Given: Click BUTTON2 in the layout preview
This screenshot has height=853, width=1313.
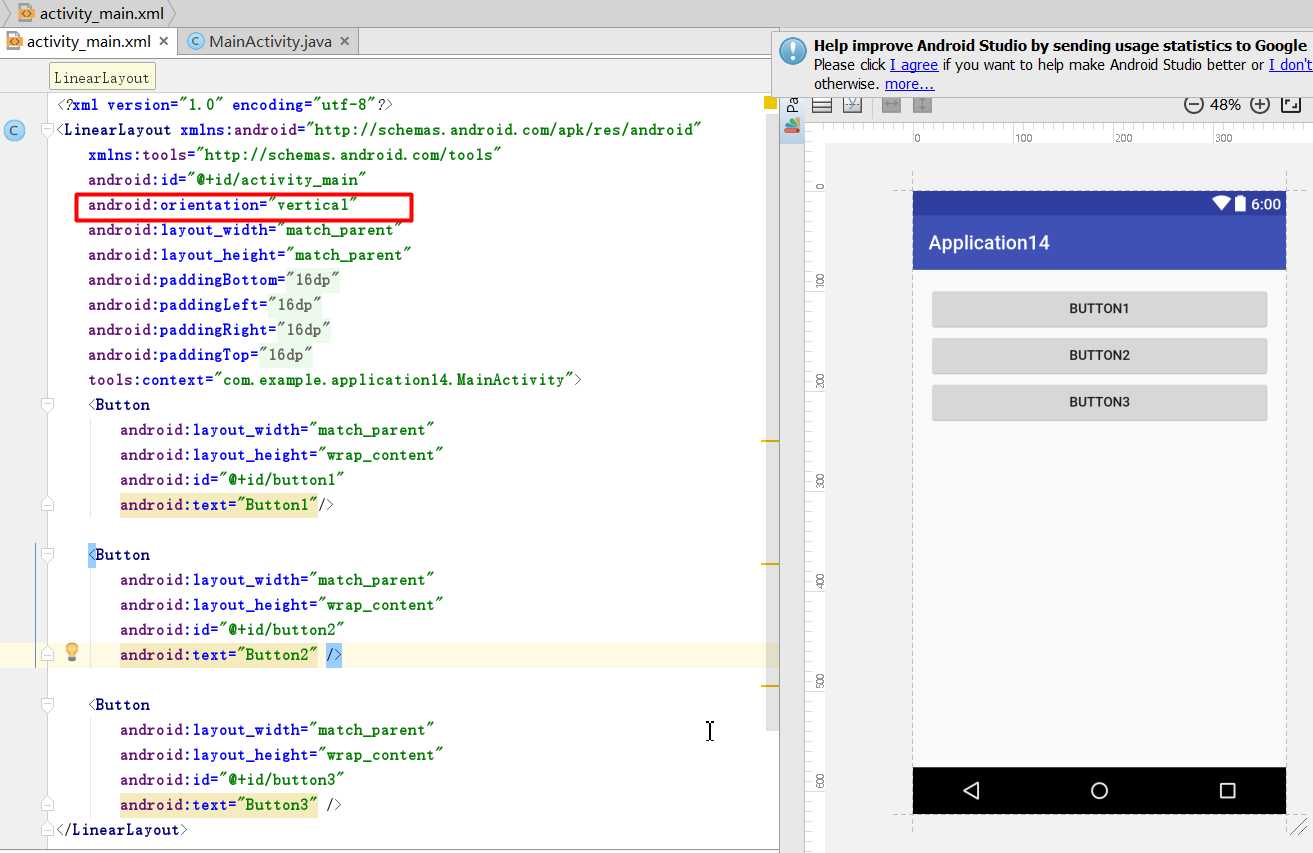Looking at the screenshot, I should (x=1099, y=355).
